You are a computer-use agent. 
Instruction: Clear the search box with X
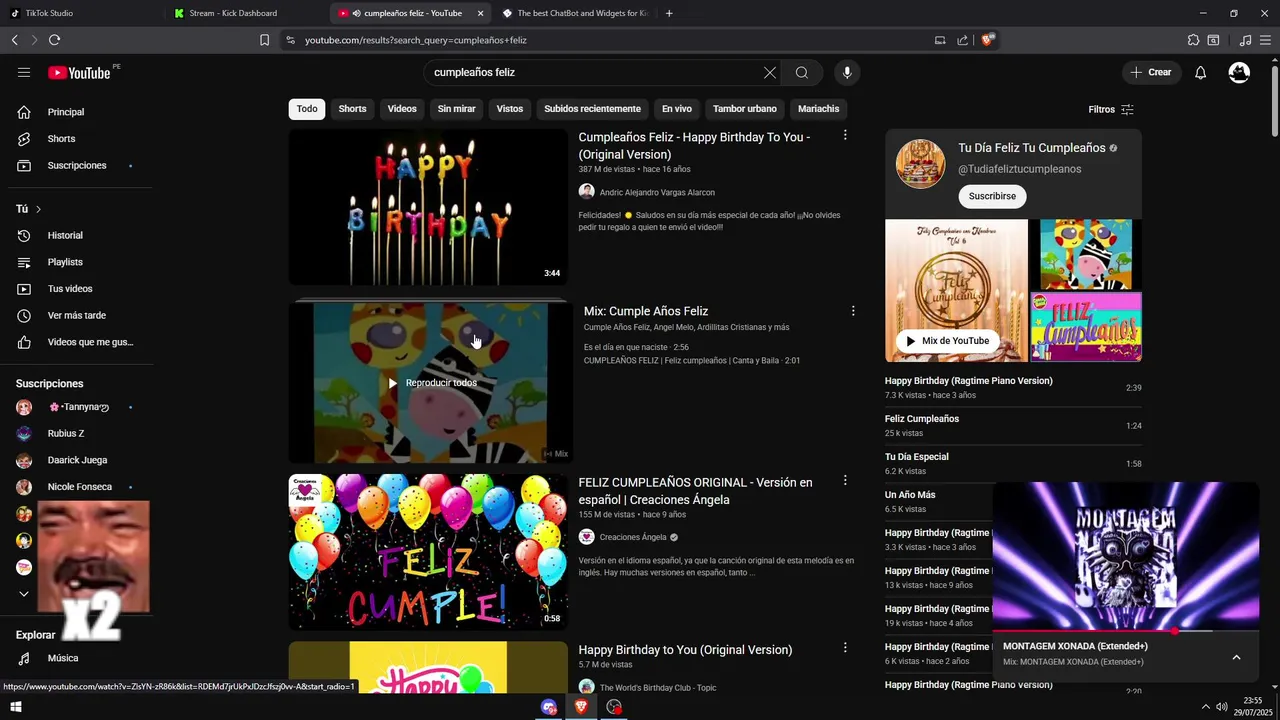pyautogui.click(x=770, y=72)
